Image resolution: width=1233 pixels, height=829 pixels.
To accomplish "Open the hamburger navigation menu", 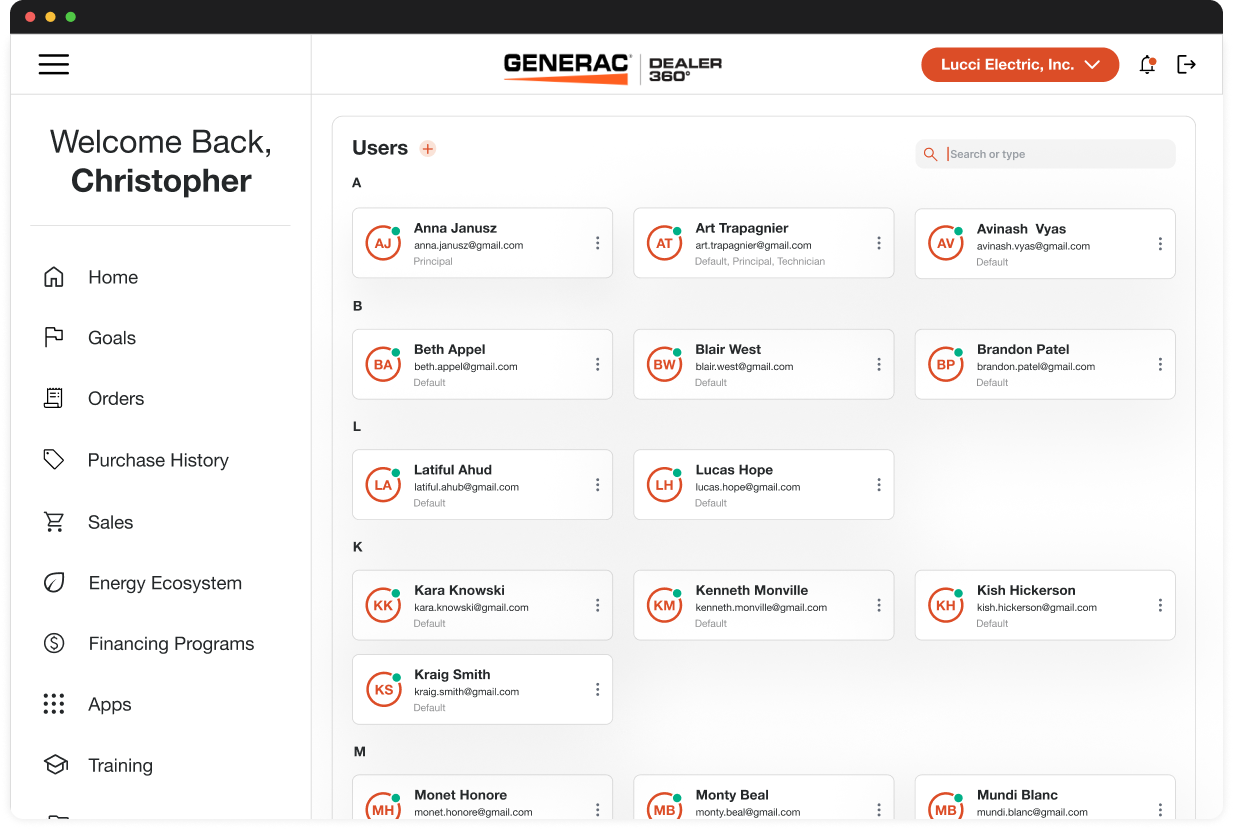I will (53, 64).
